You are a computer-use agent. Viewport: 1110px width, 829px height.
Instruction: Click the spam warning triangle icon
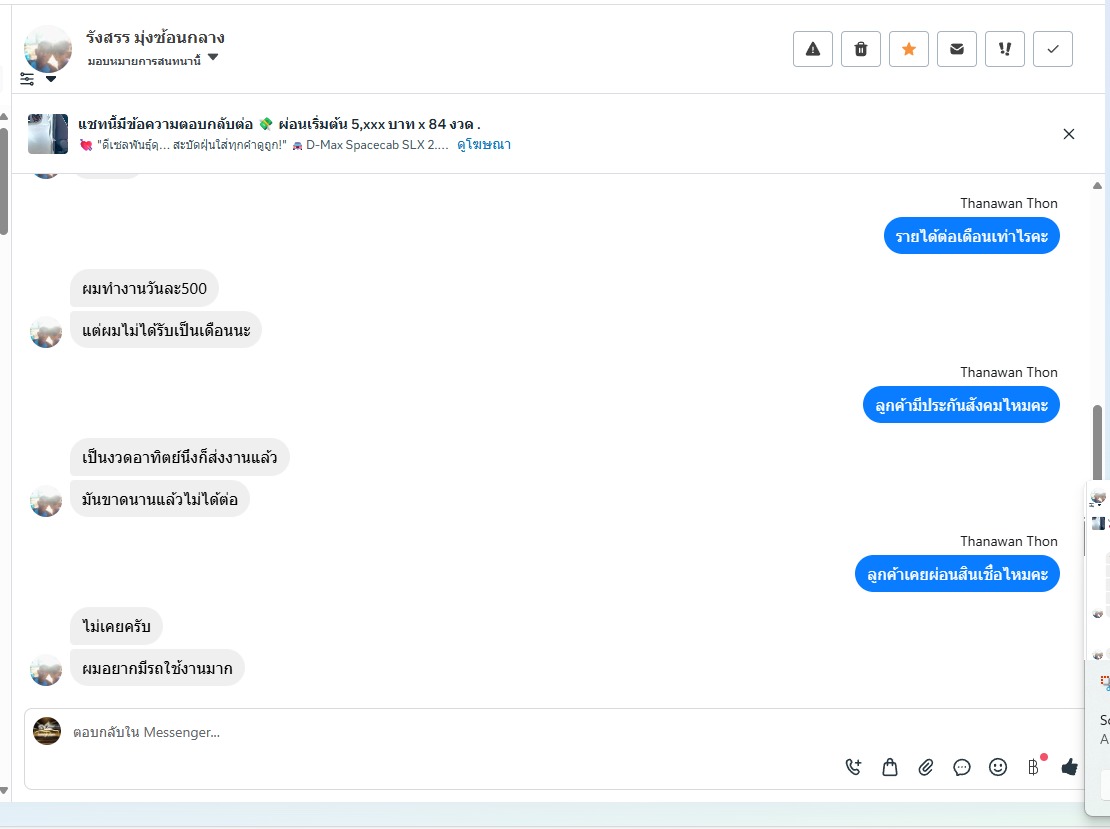tap(813, 49)
